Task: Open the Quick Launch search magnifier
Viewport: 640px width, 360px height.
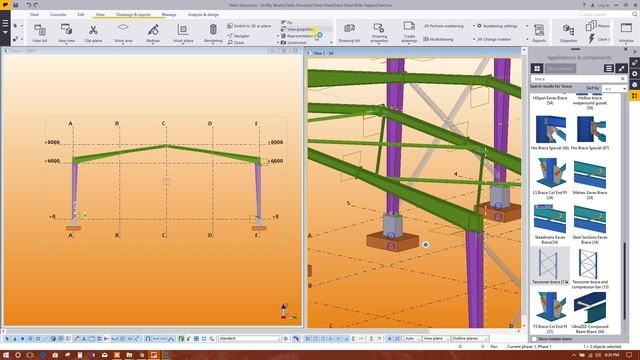Action: click(x=635, y=14)
